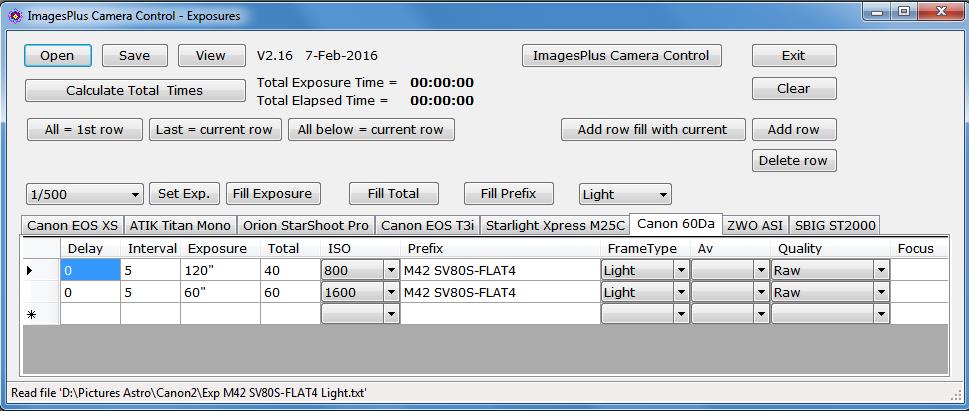This screenshot has width=969, height=411.
Task: Click the Open button
Action: [x=58, y=56]
